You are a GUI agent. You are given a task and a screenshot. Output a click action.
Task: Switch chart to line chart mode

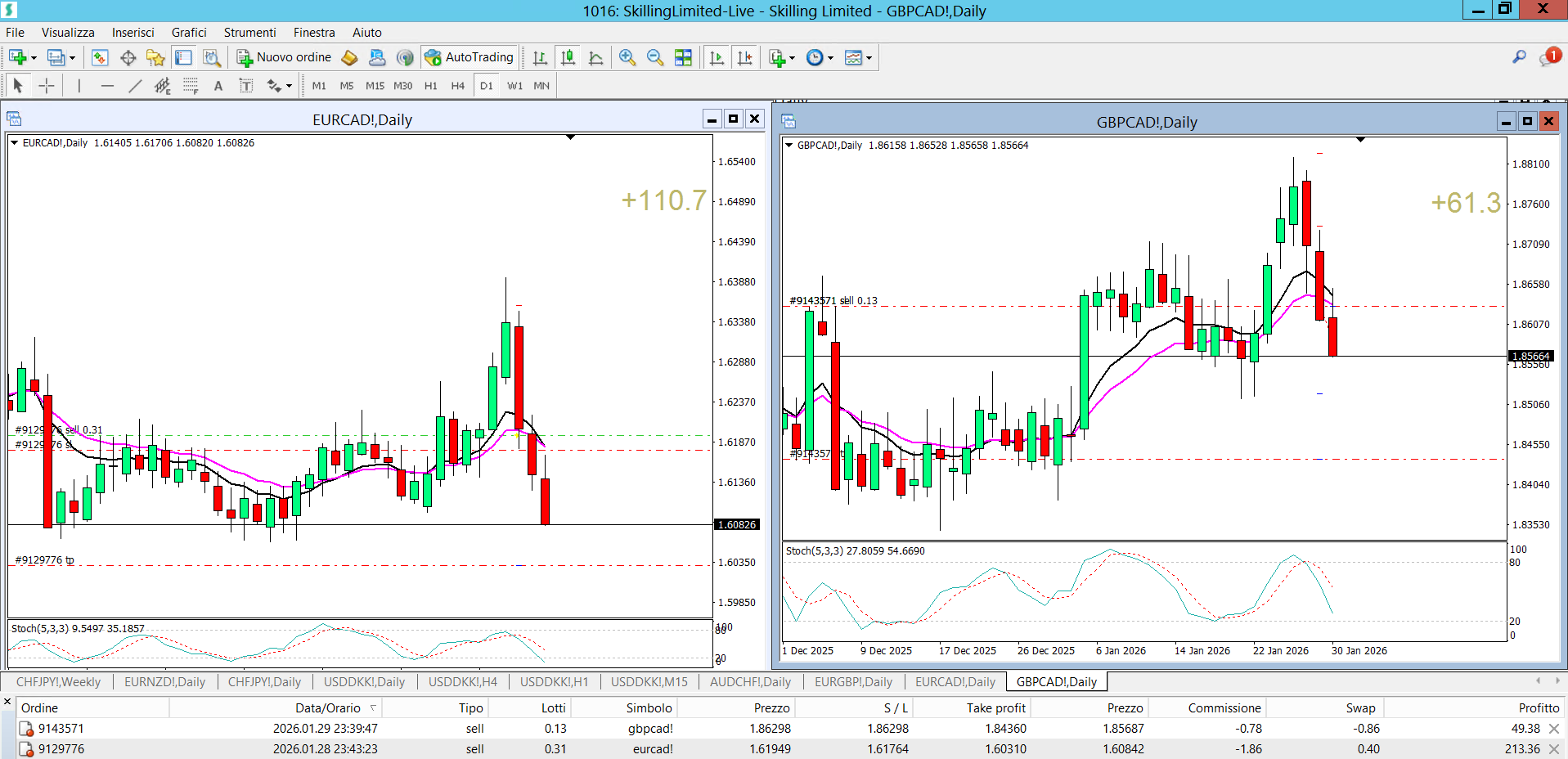coord(596,57)
